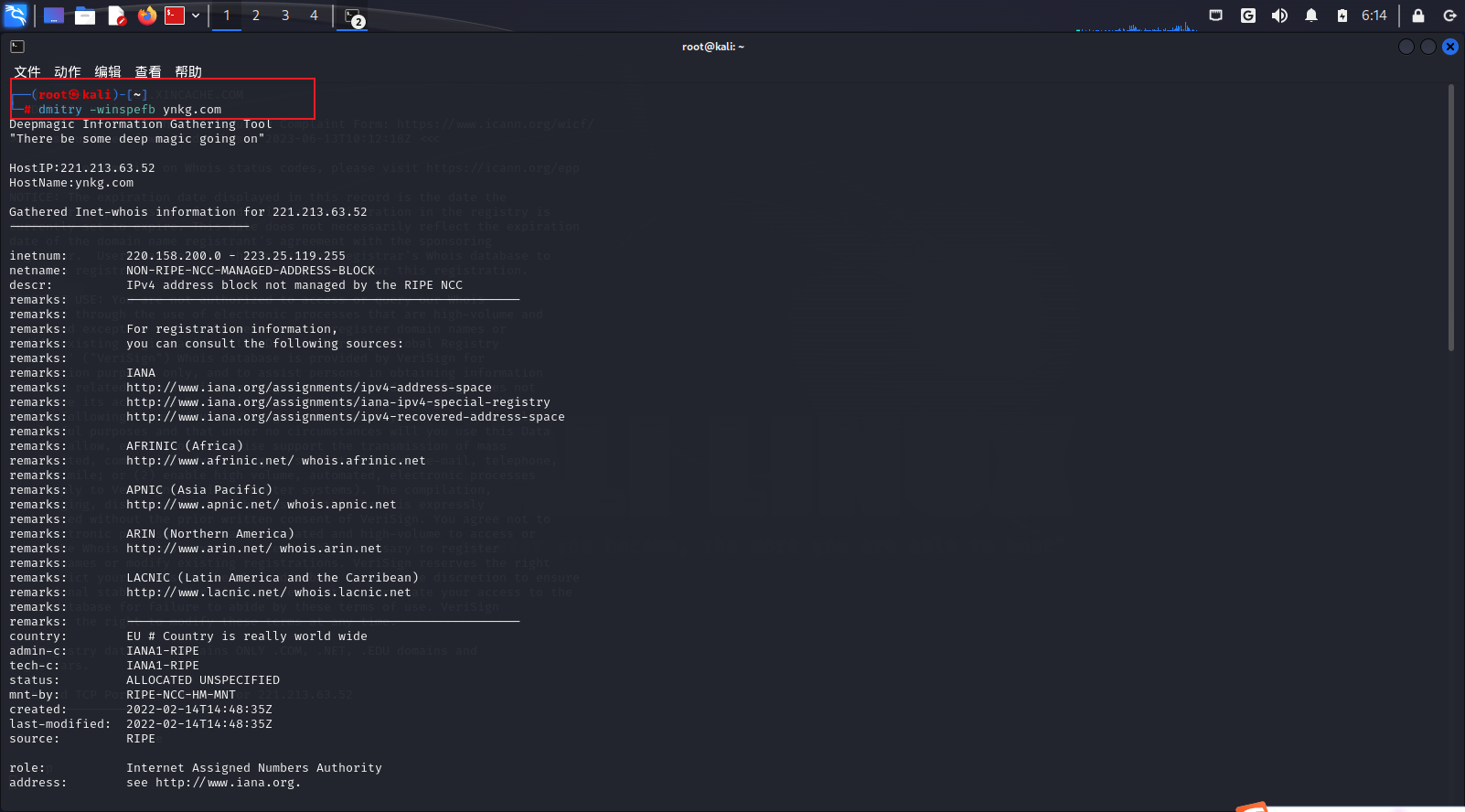Click the root@kali prompt line

80,95
